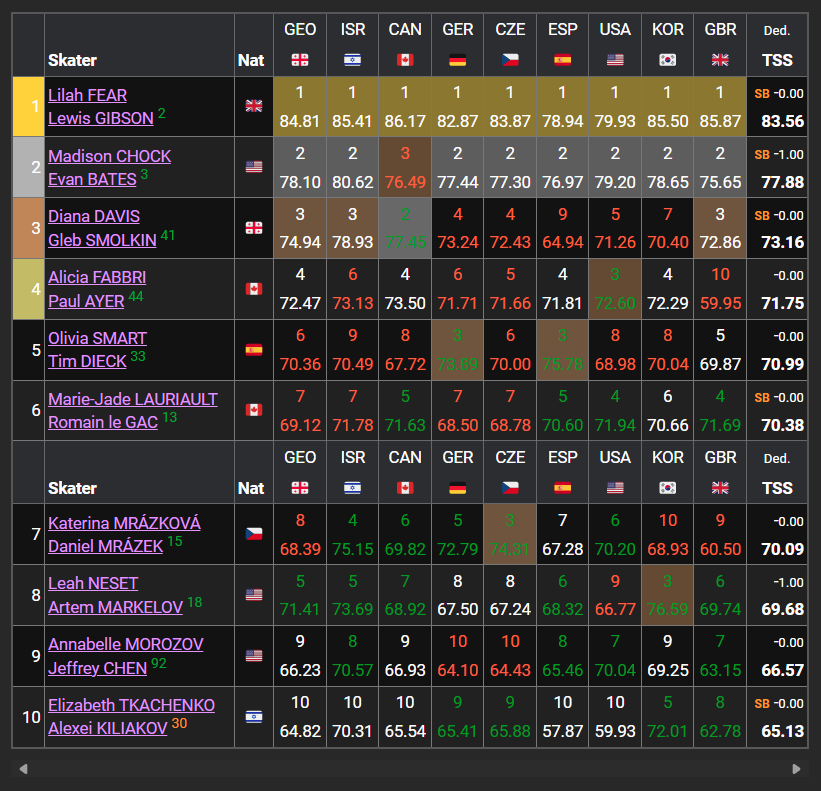
Task: Follow the Paul AYER link
Action: pos(85,300)
